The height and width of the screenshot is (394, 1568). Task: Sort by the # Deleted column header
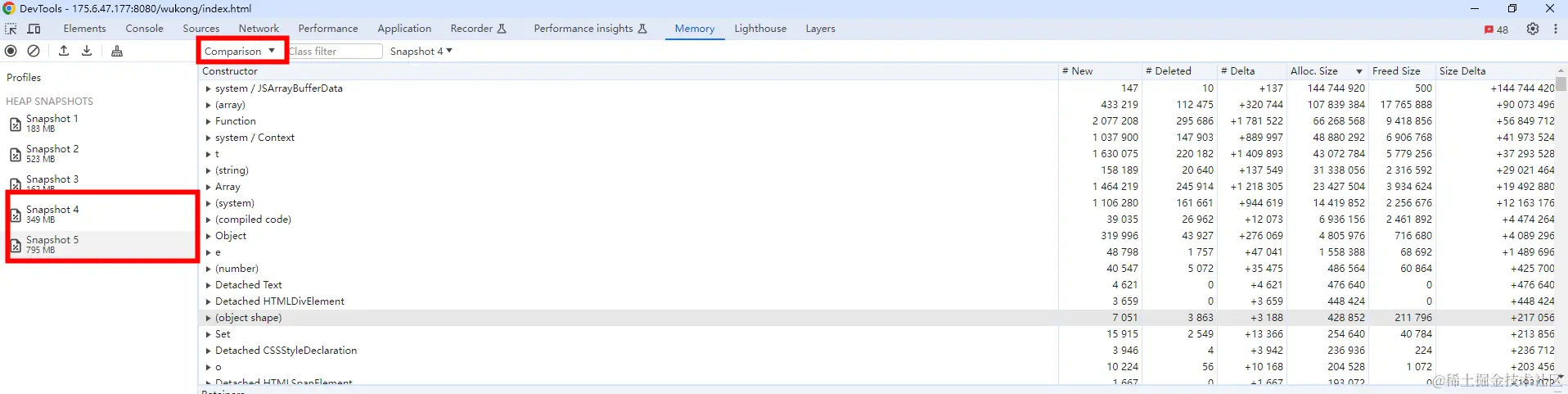(x=1179, y=71)
